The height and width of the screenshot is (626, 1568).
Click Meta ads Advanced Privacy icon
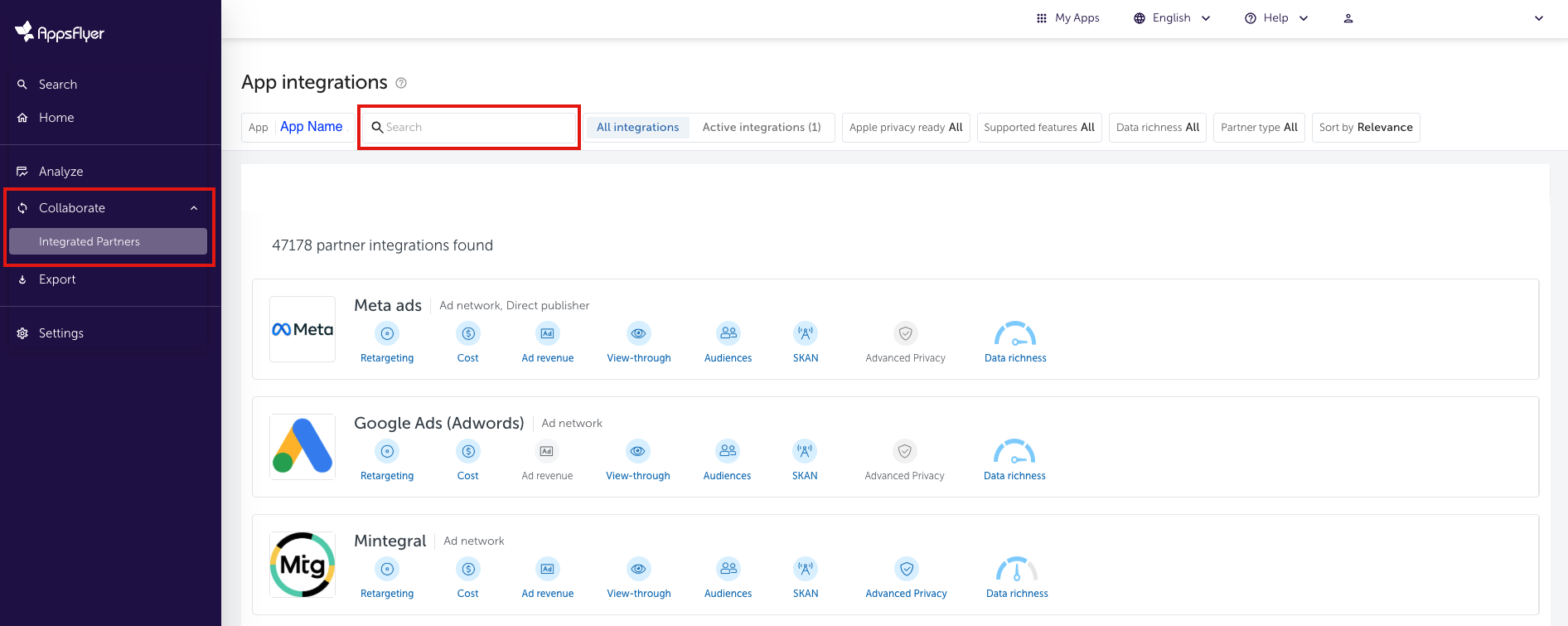(x=906, y=333)
